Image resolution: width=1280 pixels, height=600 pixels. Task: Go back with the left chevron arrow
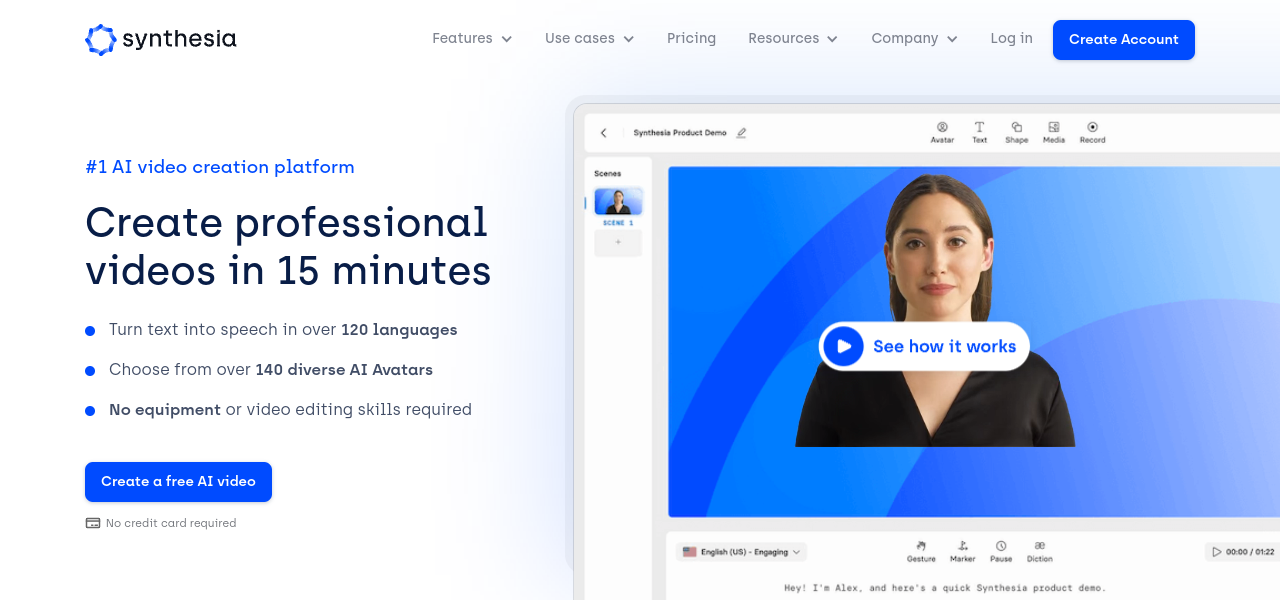coord(603,133)
